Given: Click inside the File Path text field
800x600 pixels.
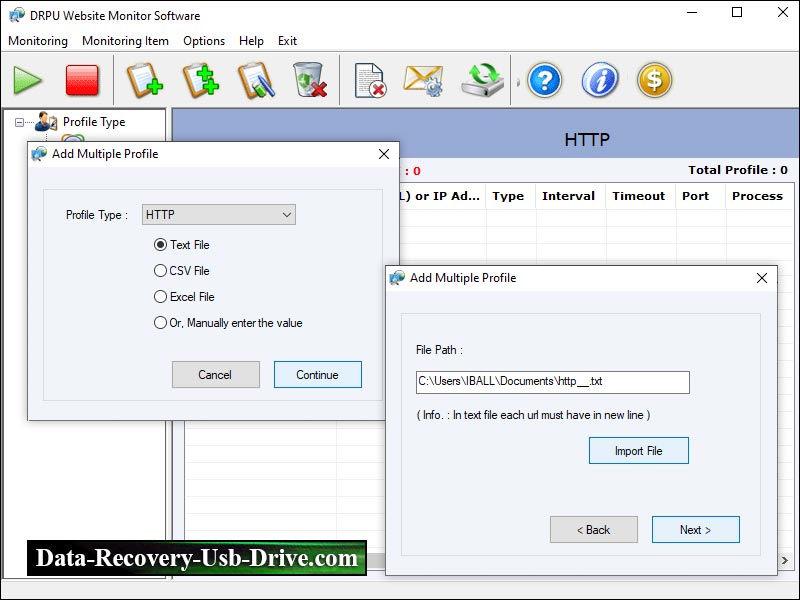Looking at the screenshot, I should [x=553, y=382].
